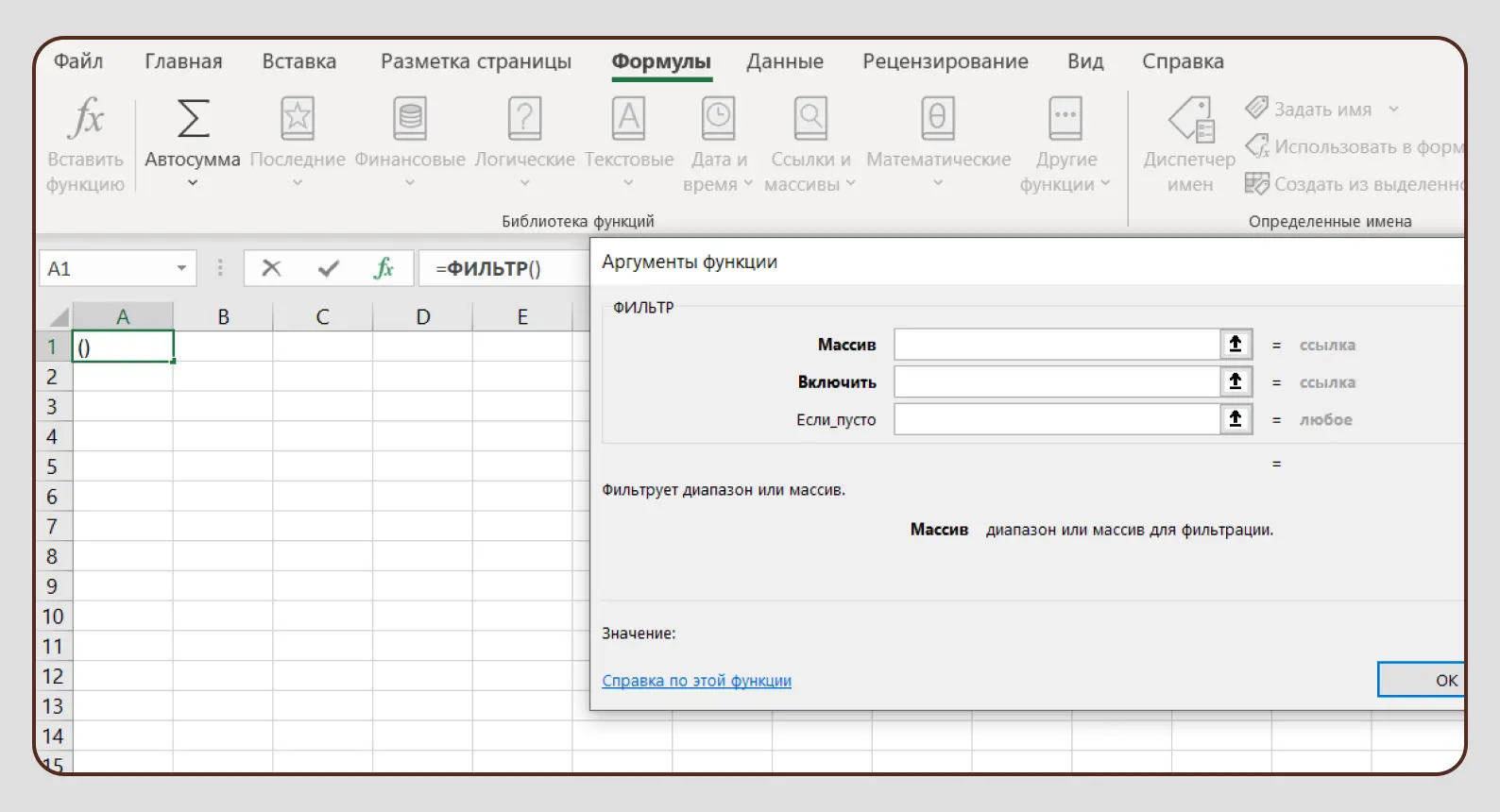This screenshot has width=1500, height=812.
Task: Collapse dialog via Массив range selector arrow
Action: [1236, 345]
